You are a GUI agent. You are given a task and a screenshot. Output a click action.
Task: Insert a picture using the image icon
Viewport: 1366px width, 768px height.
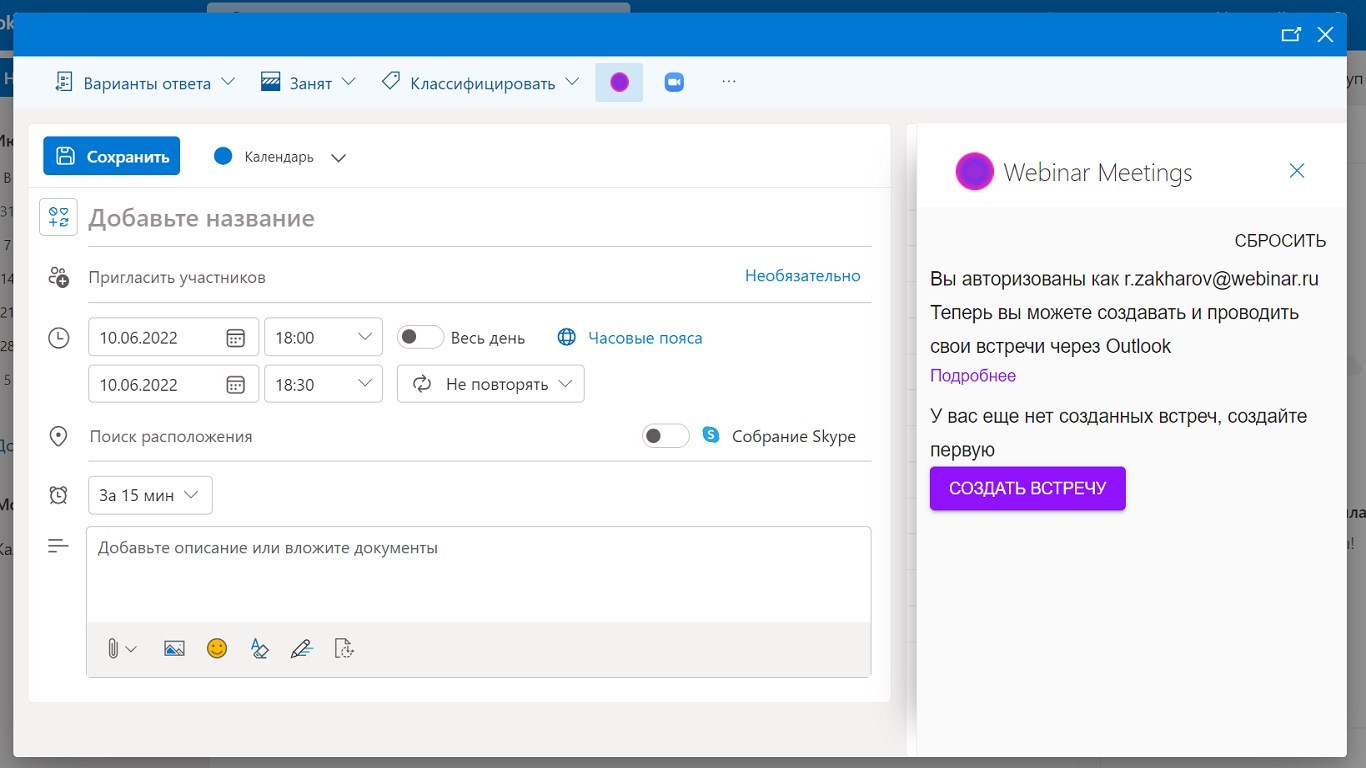[x=174, y=649]
